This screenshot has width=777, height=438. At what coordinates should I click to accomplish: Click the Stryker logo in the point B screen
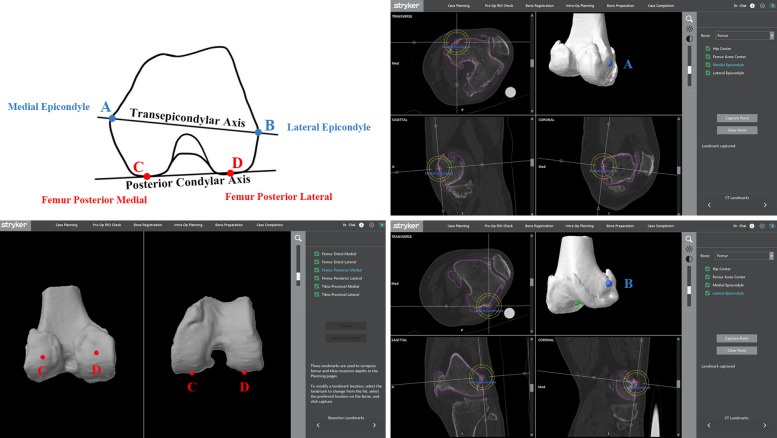[x=406, y=225]
